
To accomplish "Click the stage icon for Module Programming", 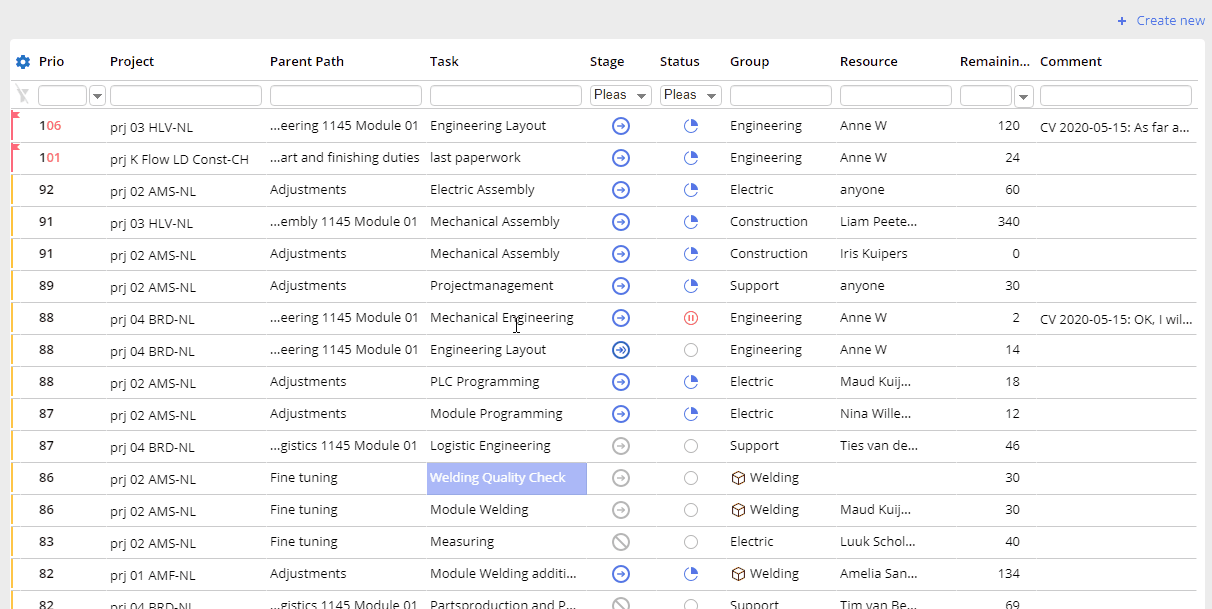I will (621, 414).
